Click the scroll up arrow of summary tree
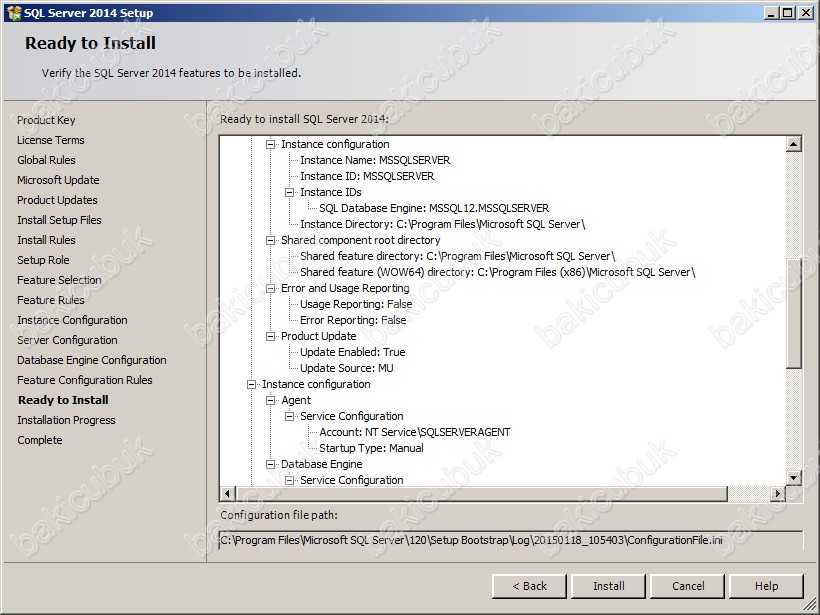The image size is (820, 615). click(794, 144)
